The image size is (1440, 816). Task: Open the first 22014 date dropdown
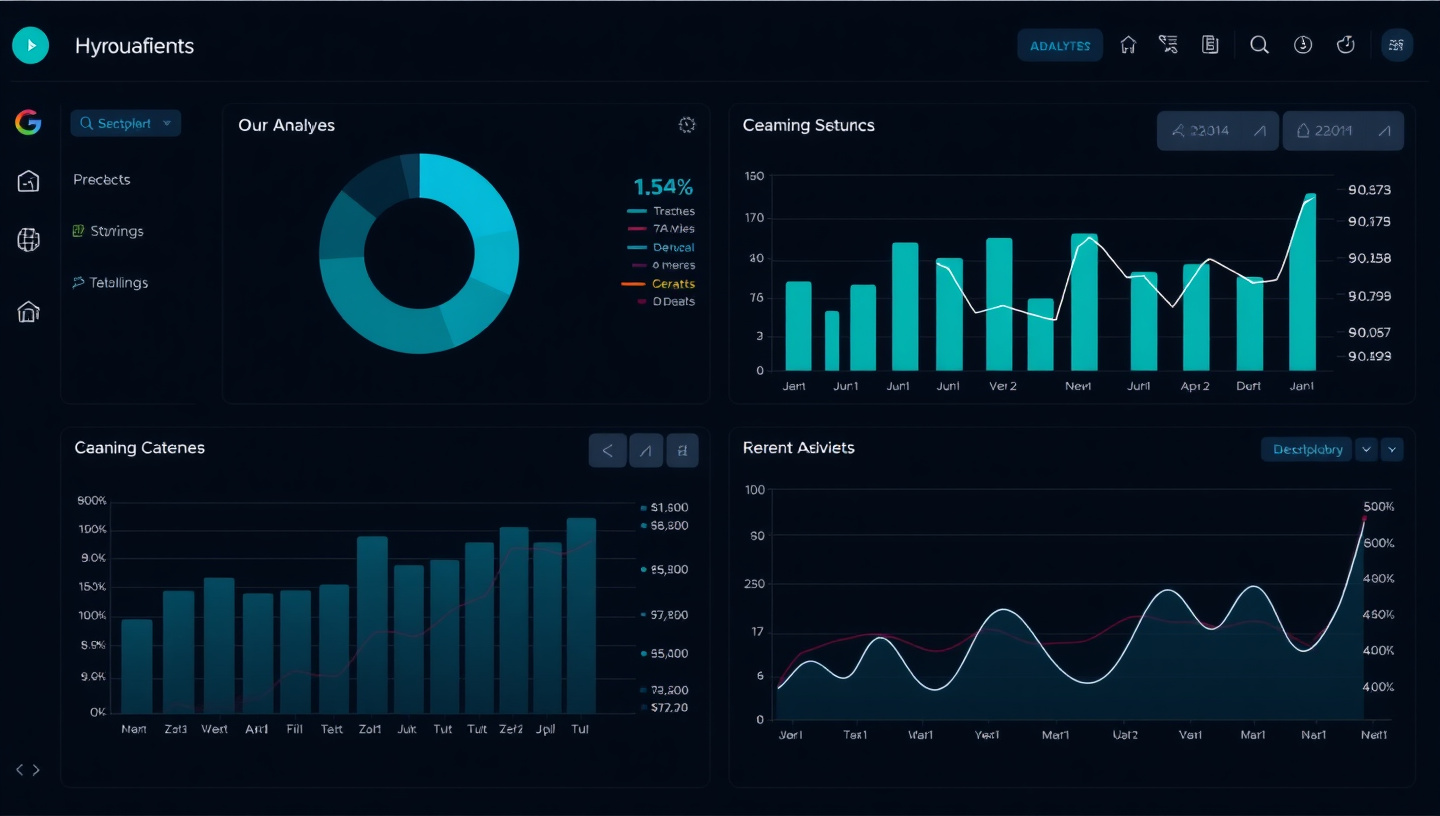[x=1217, y=131]
